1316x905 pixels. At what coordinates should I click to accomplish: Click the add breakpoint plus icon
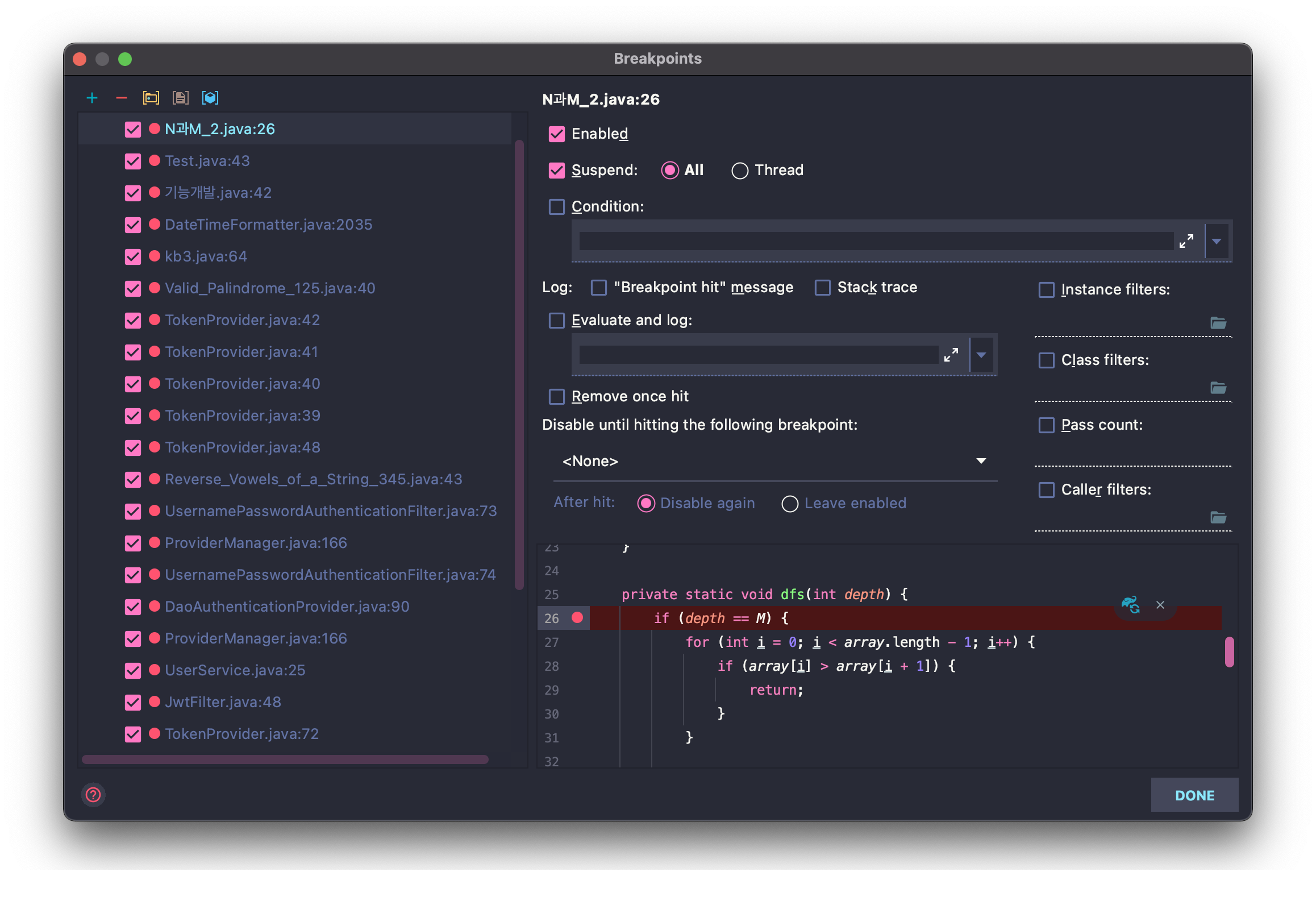(92, 98)
